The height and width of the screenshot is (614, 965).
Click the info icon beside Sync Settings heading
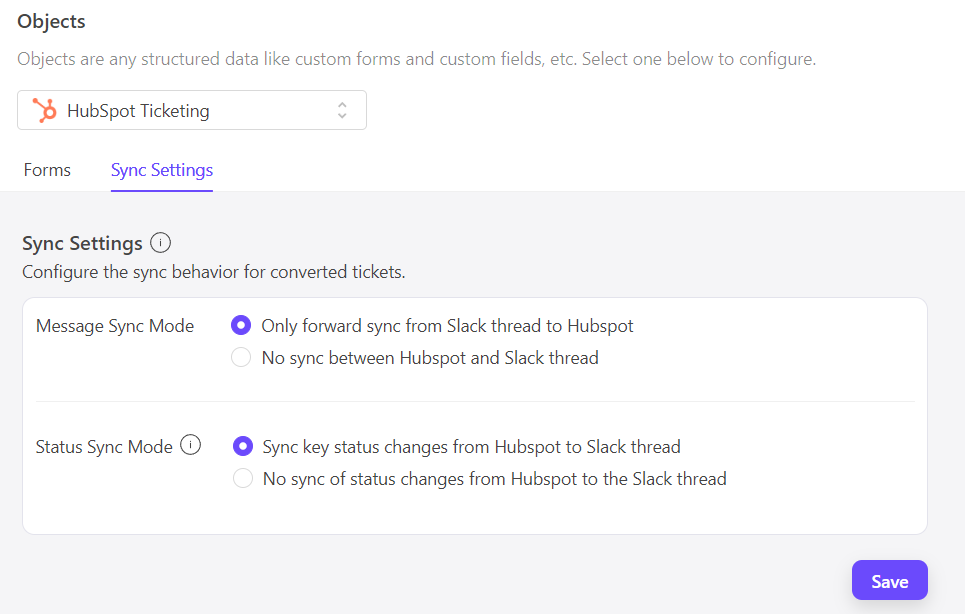(160, 243)
